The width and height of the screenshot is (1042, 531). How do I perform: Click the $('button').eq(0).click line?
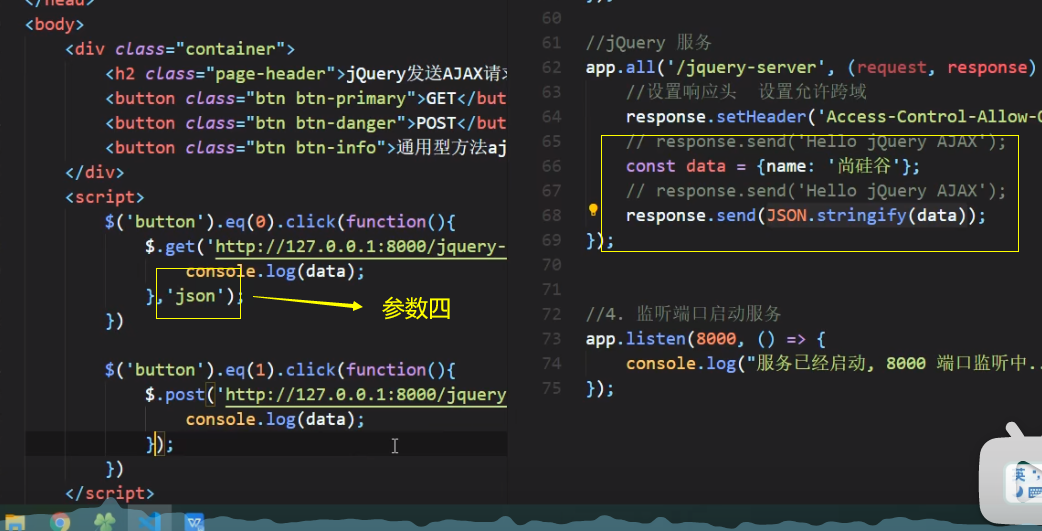coord(280,222)
